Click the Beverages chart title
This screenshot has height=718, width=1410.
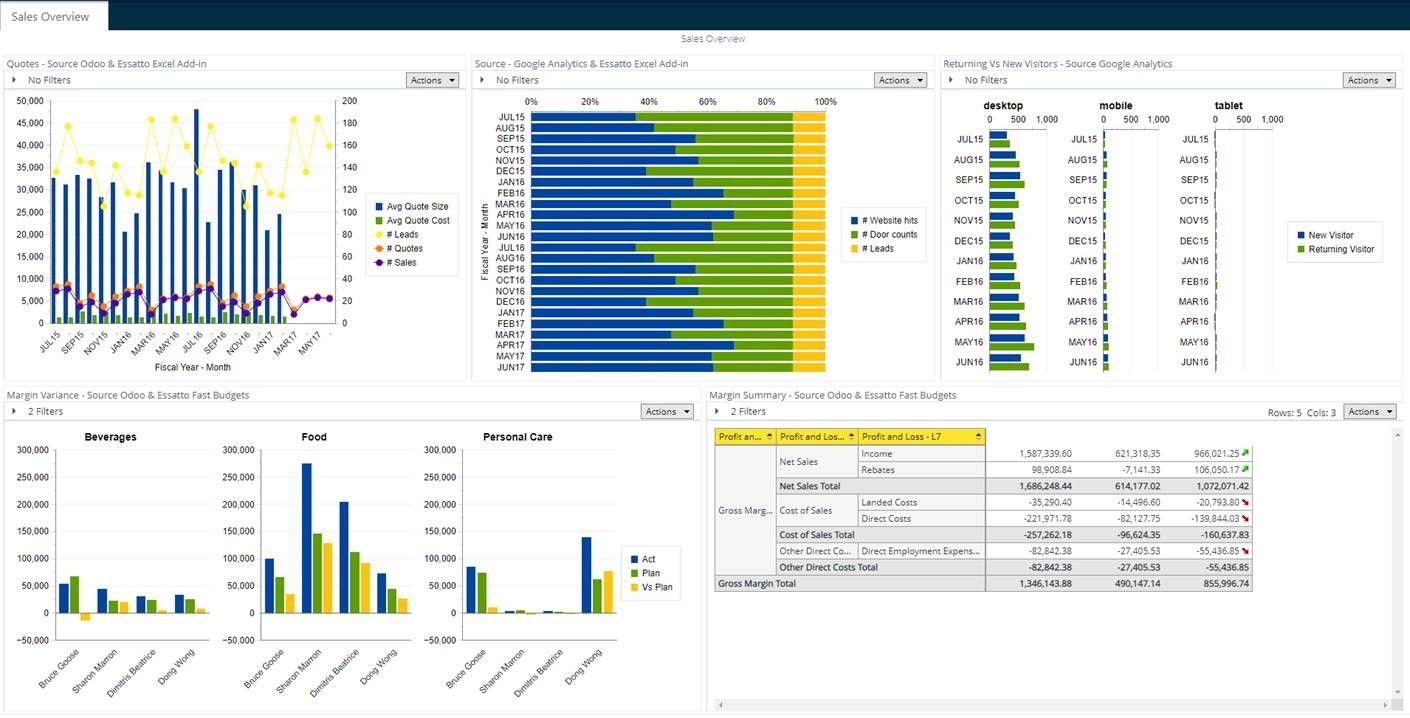tap(110, 437)
